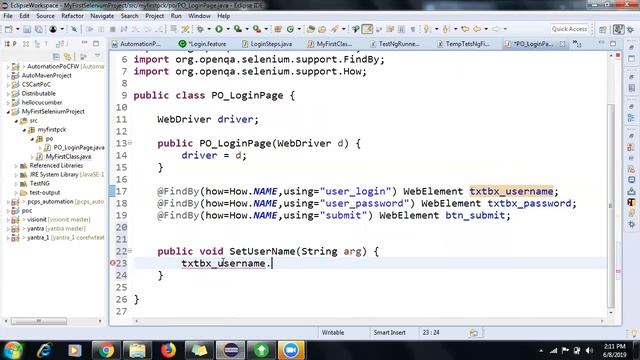Click error marker on line 23 gutter
Screen dimensions: 640x360
tap(113, 263)
